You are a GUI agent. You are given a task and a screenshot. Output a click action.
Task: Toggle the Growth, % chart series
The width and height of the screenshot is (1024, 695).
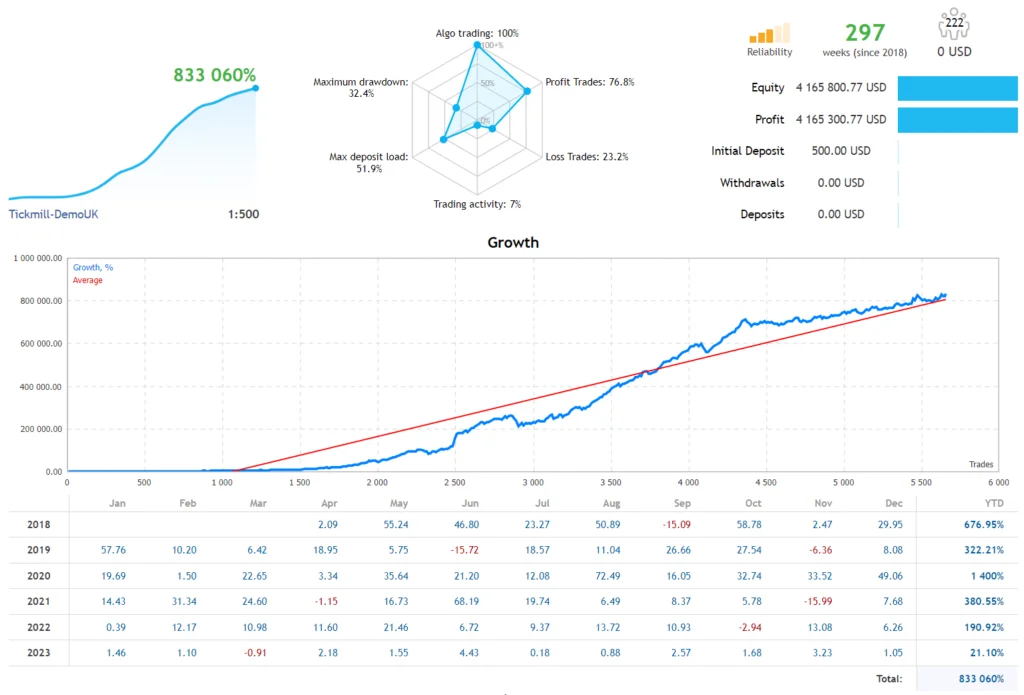tap(92, 268)
